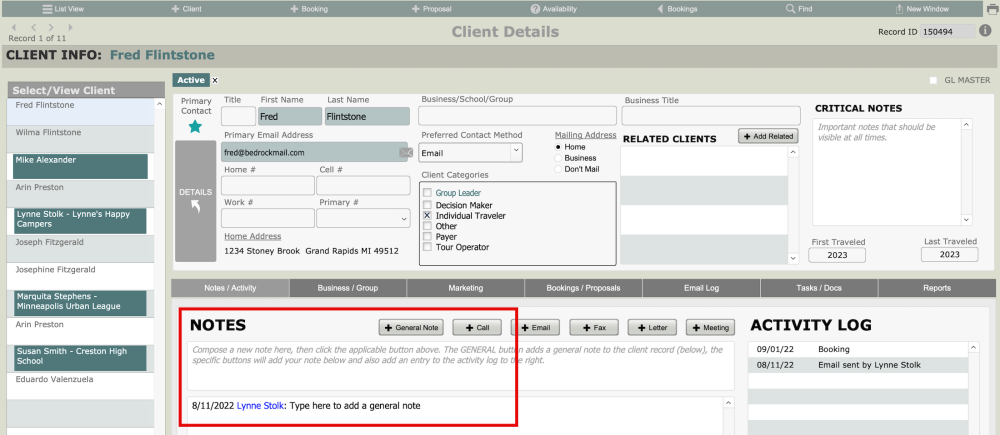Open the Reports tab
The height and width of the screenshot is (435, 1000).
pos(937,288)
